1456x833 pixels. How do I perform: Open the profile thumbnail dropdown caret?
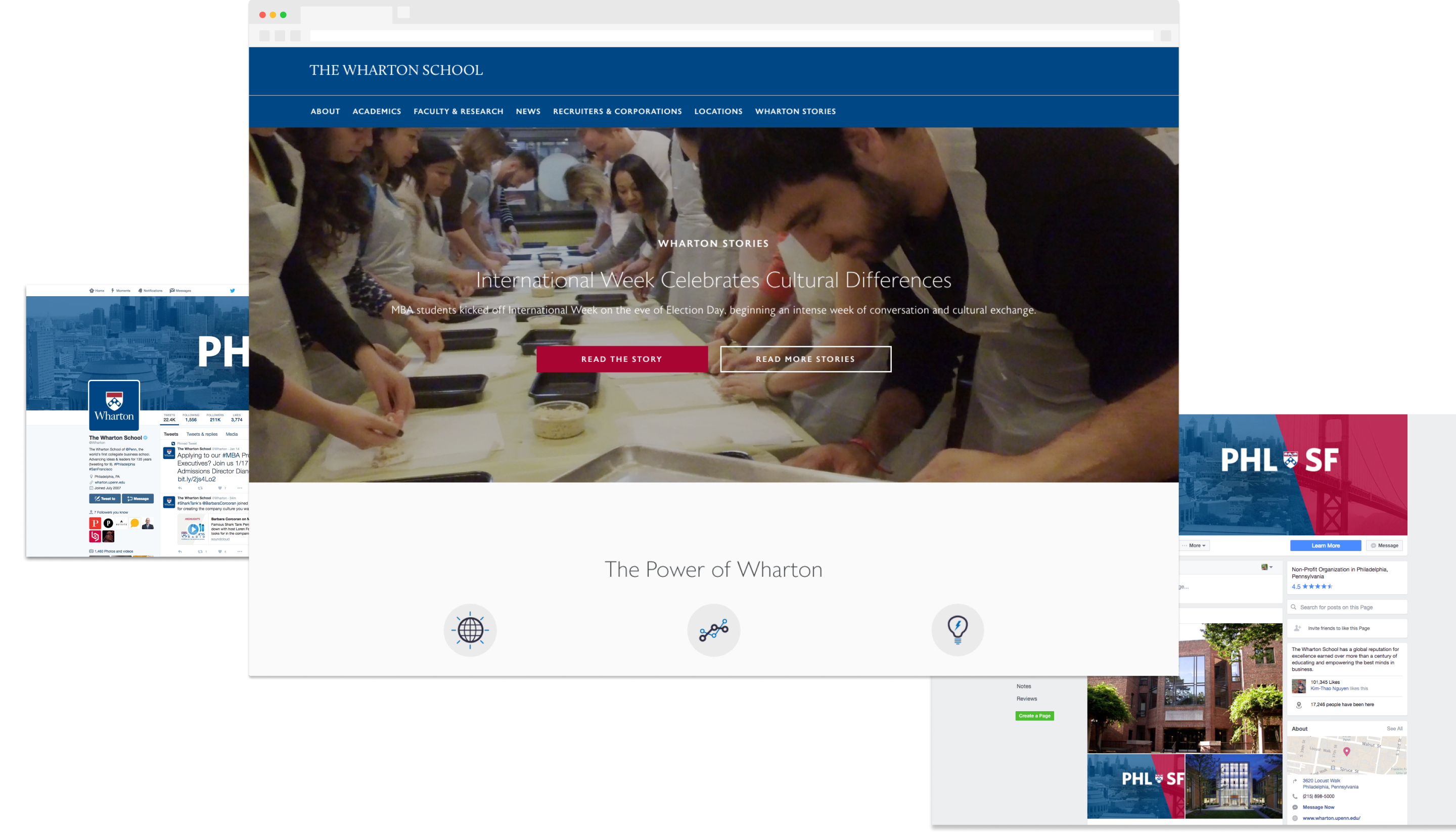point(1271,568)
